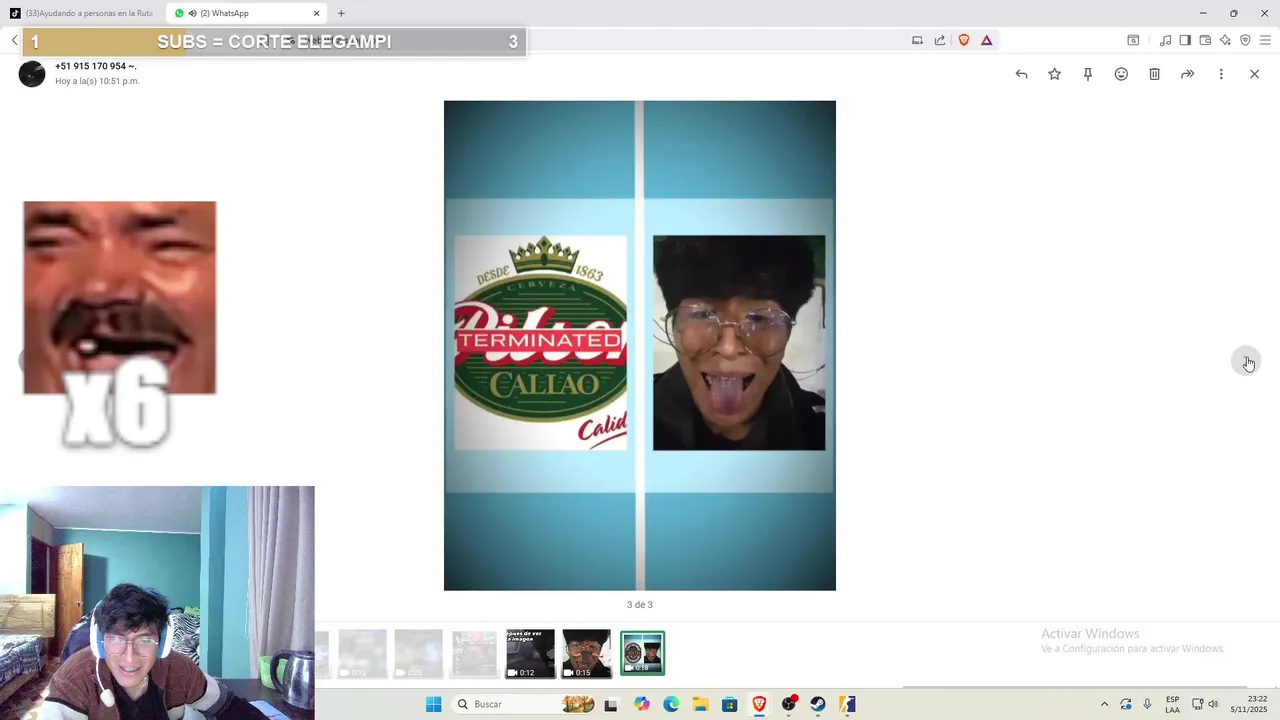1280x720 pixels.
Task: Delete the media using the trash icon
Action: pos(1154,74)
